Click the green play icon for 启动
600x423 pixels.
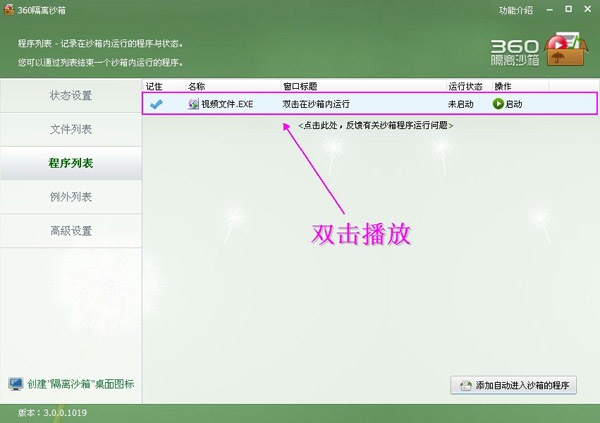pos(498,104)
